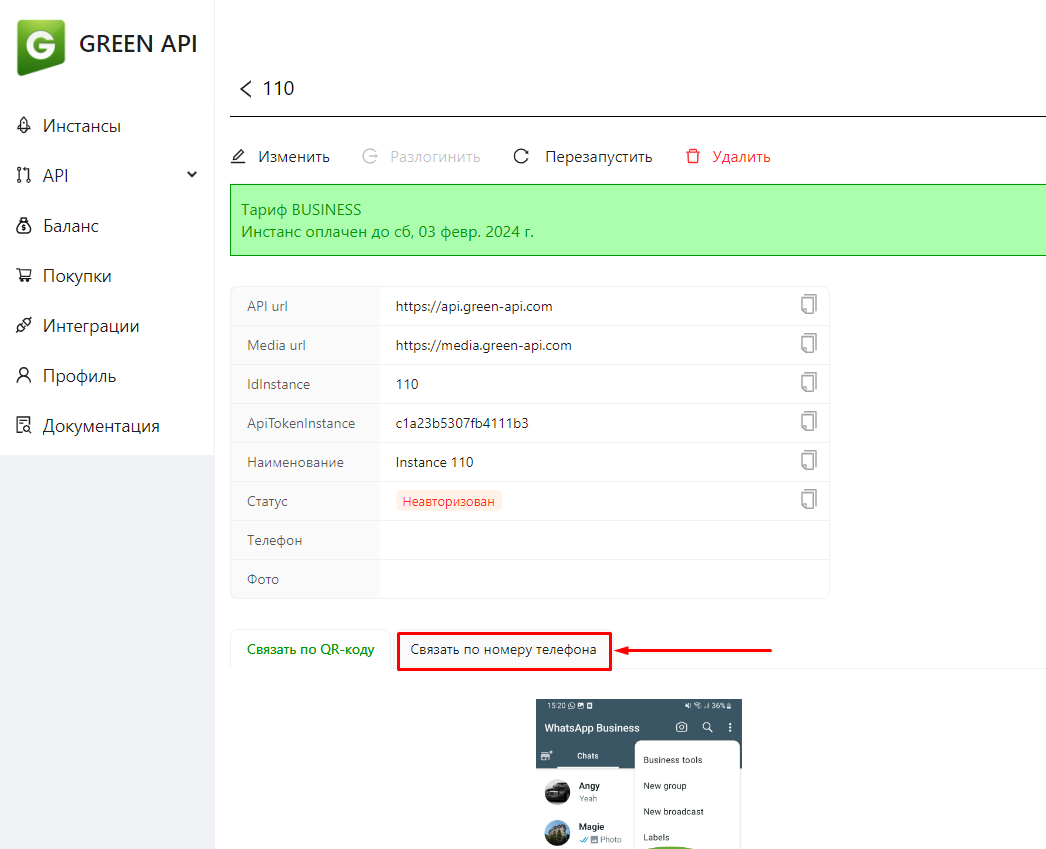Copy the Media url value
Image resolution: width=1046 pixels, height=849 pixels.
[808, 344]
